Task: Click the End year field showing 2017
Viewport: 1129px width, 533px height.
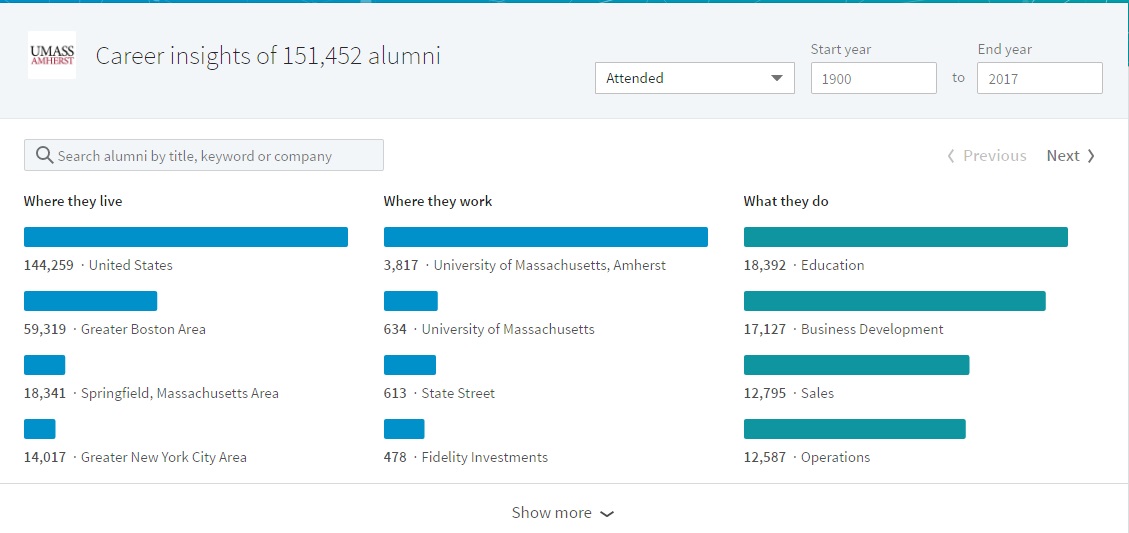Action: pos(1039,78)
